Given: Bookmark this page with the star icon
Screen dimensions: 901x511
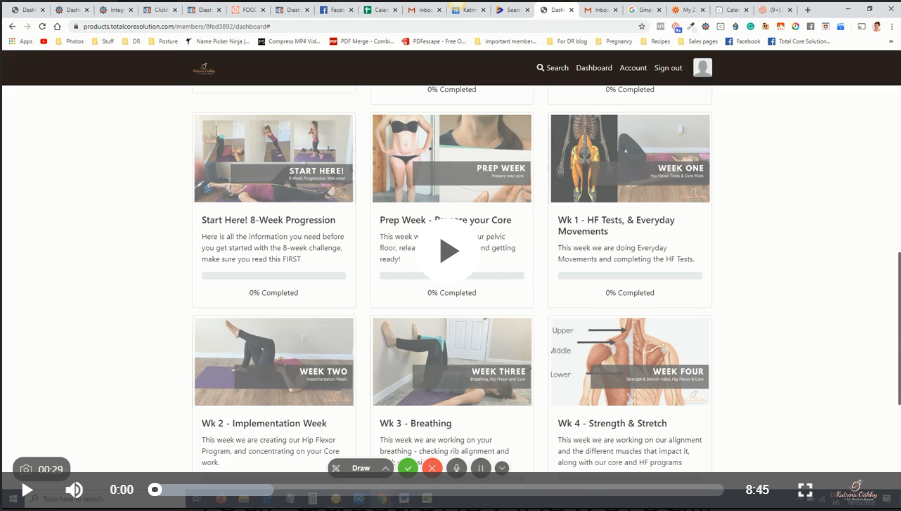Looking at the screenshot, I should pos(642,26).
